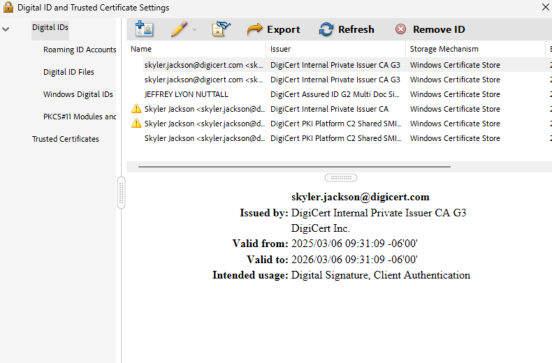Click DigiCert Internal Private Issuer CA cell
Screen dimensions: 552x363
pos(330,109)
